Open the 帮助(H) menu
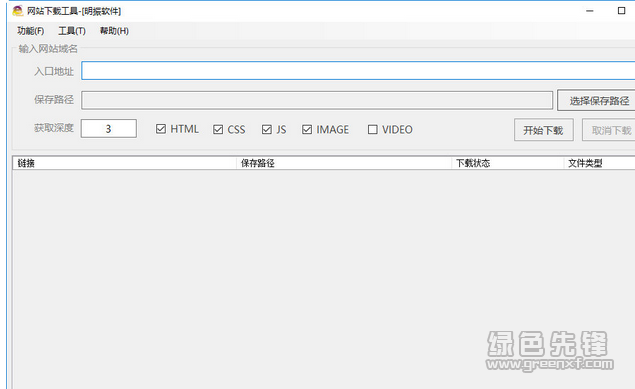This screenshot has height=389, width=635. point(114,31)
